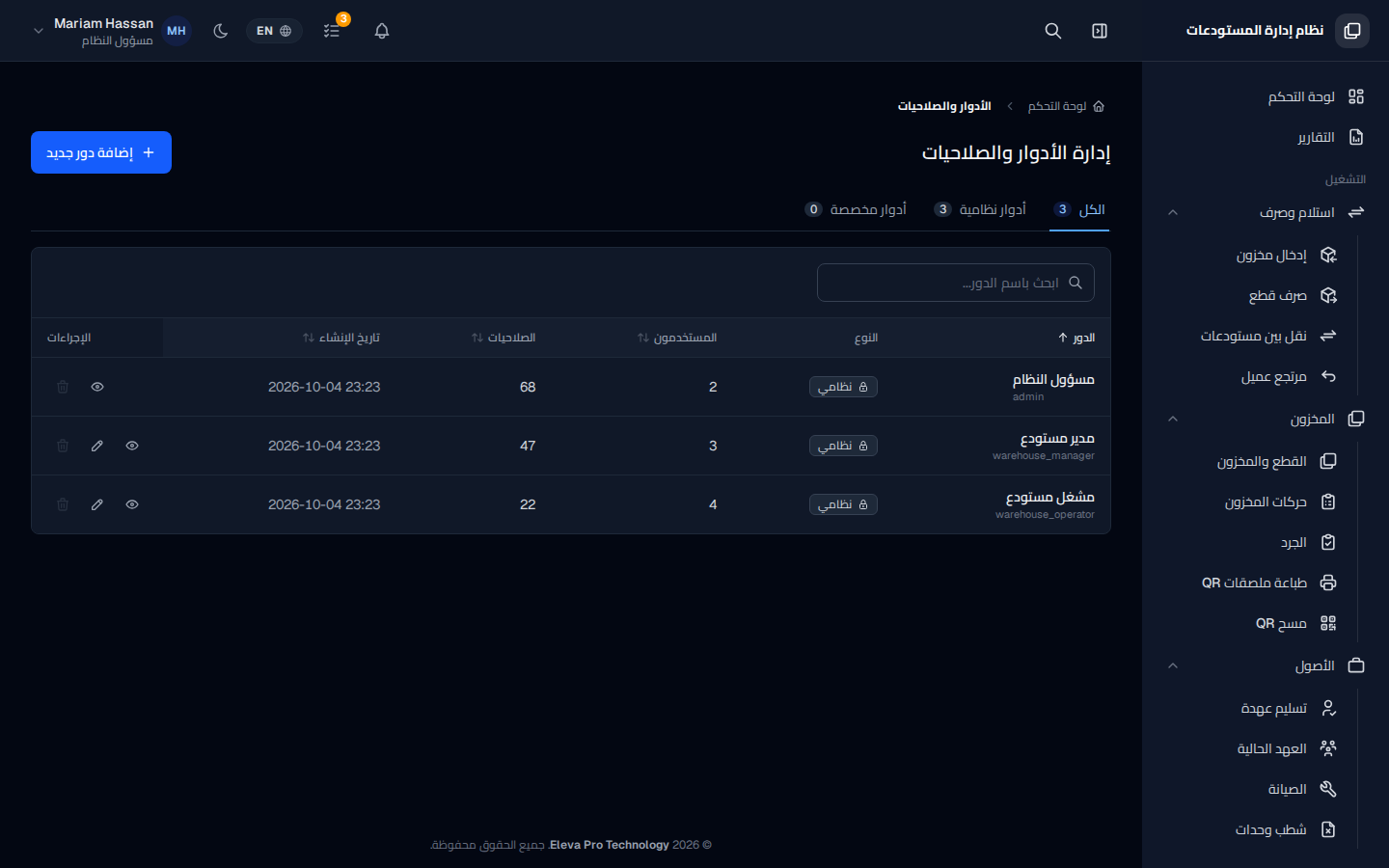The image size is (1389, 868).
Task: Open the search magnifier in the header
Action: click(1053, 31)
